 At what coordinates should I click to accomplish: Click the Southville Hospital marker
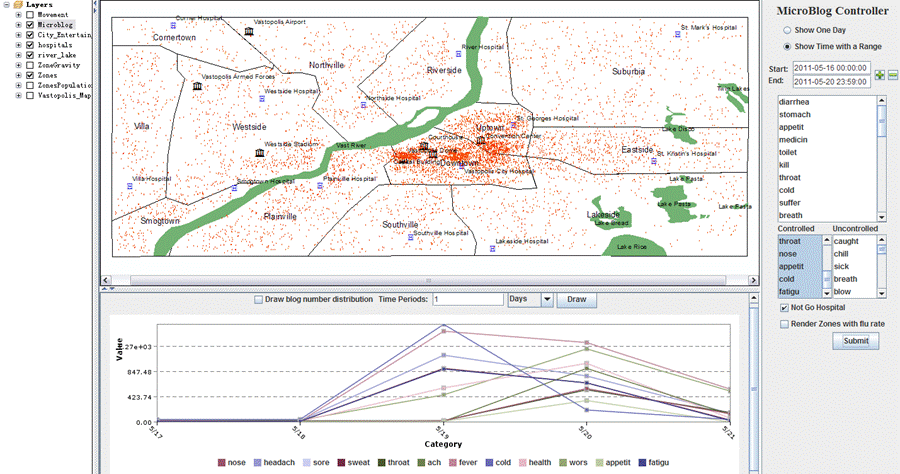click(410, 236)
